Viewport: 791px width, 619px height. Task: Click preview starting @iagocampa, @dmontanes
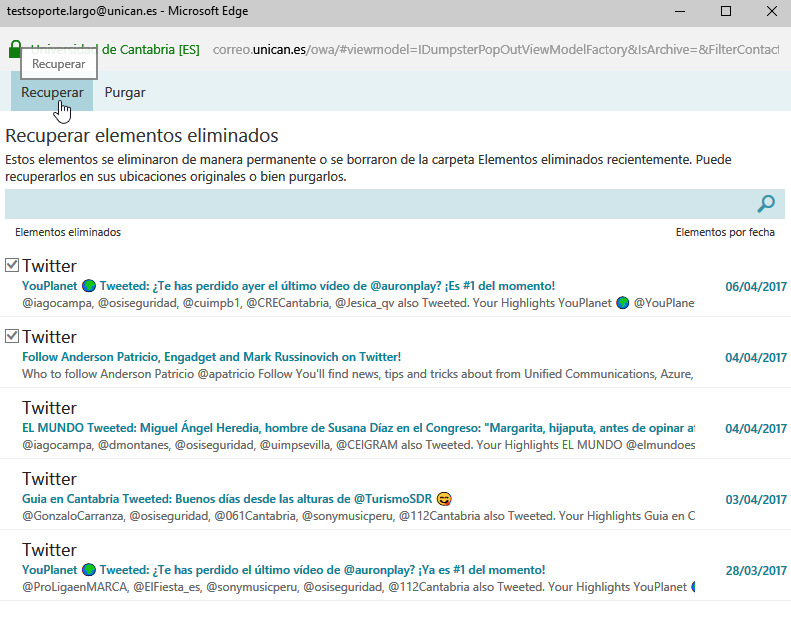point(358,445)
